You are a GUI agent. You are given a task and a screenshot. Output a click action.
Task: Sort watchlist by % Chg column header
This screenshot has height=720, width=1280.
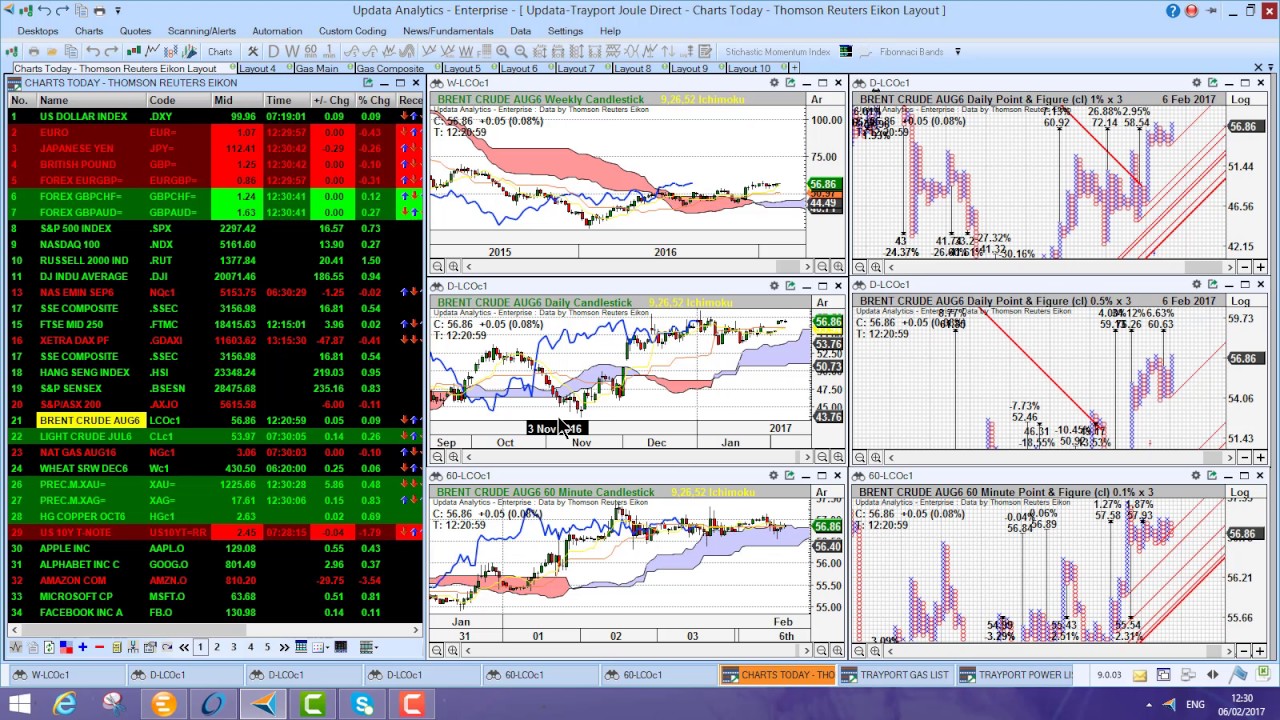coord(374,100)
